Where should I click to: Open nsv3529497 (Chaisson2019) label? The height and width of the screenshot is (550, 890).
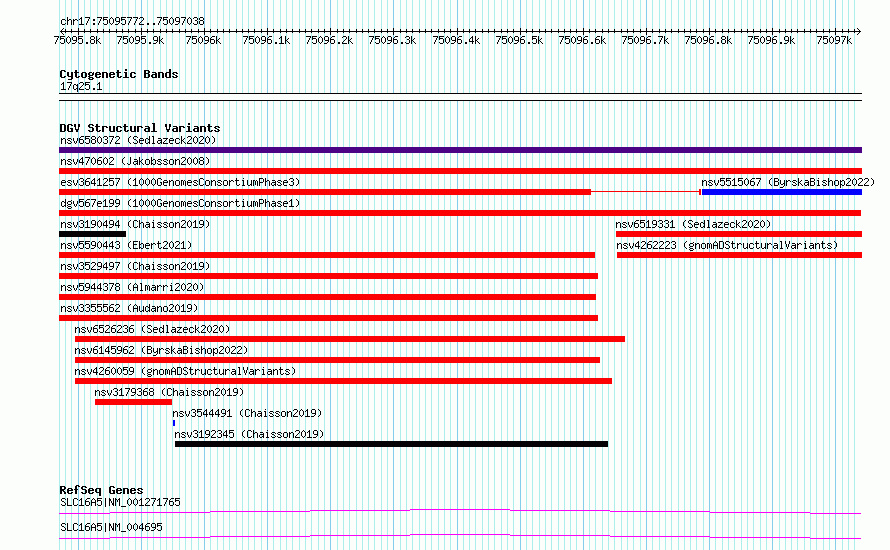(135, 266)
